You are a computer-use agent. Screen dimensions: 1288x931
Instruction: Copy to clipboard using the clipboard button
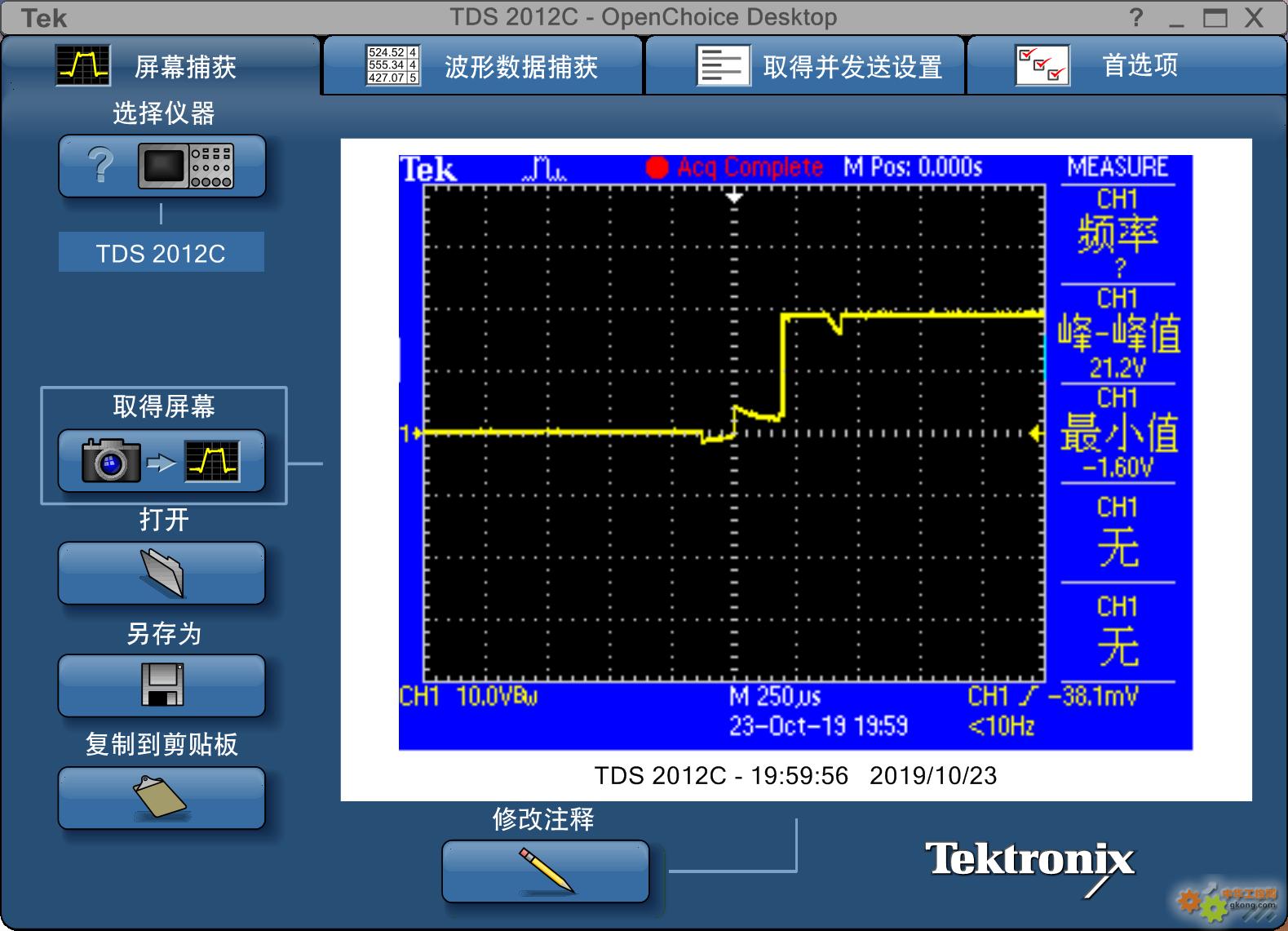pos(162,798)
